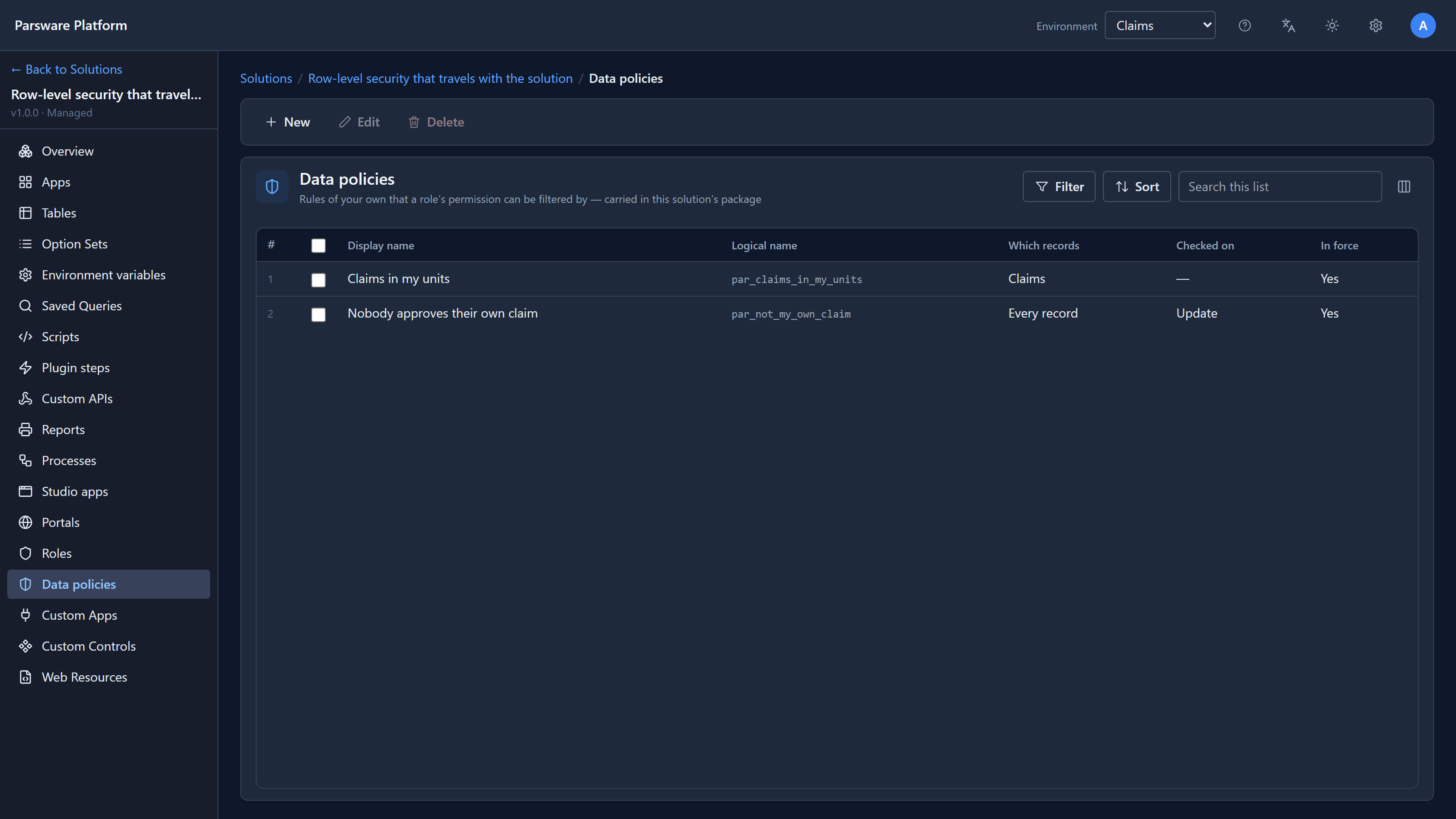Click the Edit button
1456x819 pixels.
[359, 122]
